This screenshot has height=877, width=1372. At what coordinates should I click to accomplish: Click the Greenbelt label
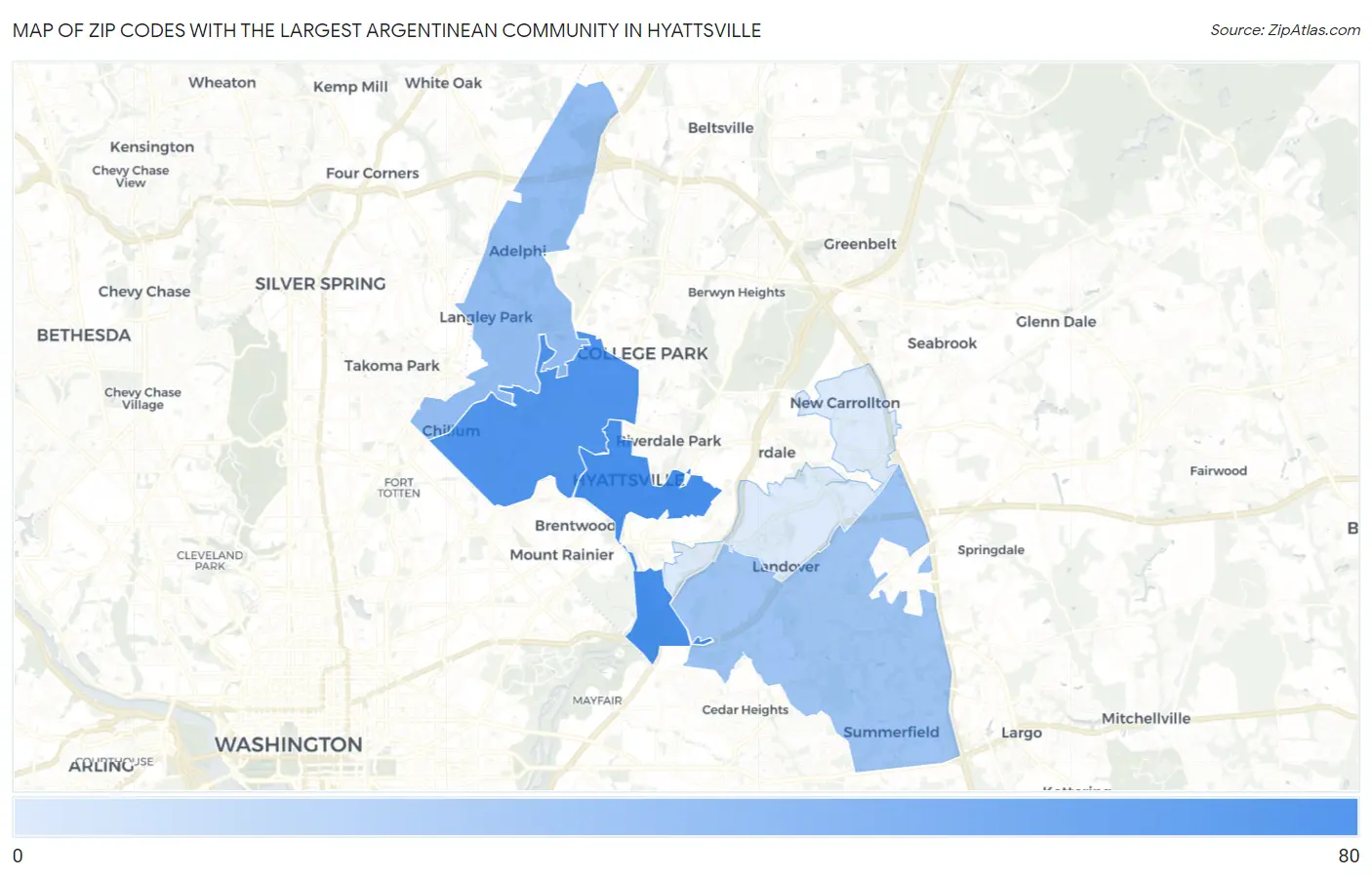coord(860,244)
